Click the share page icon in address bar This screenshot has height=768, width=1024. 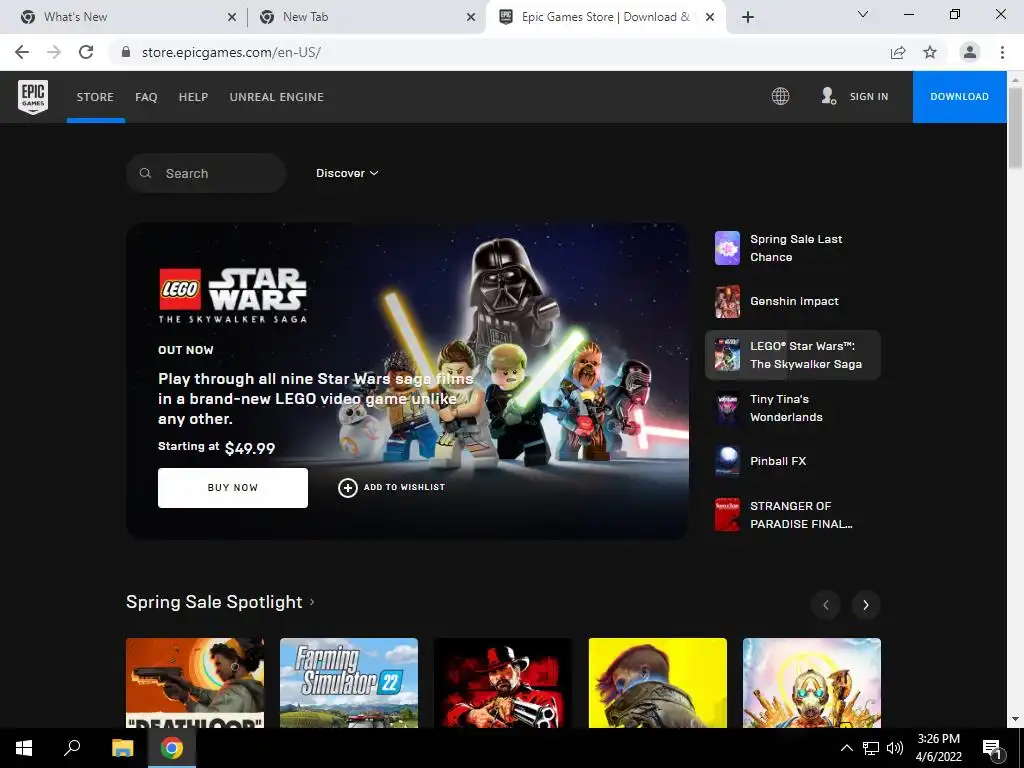898,52
